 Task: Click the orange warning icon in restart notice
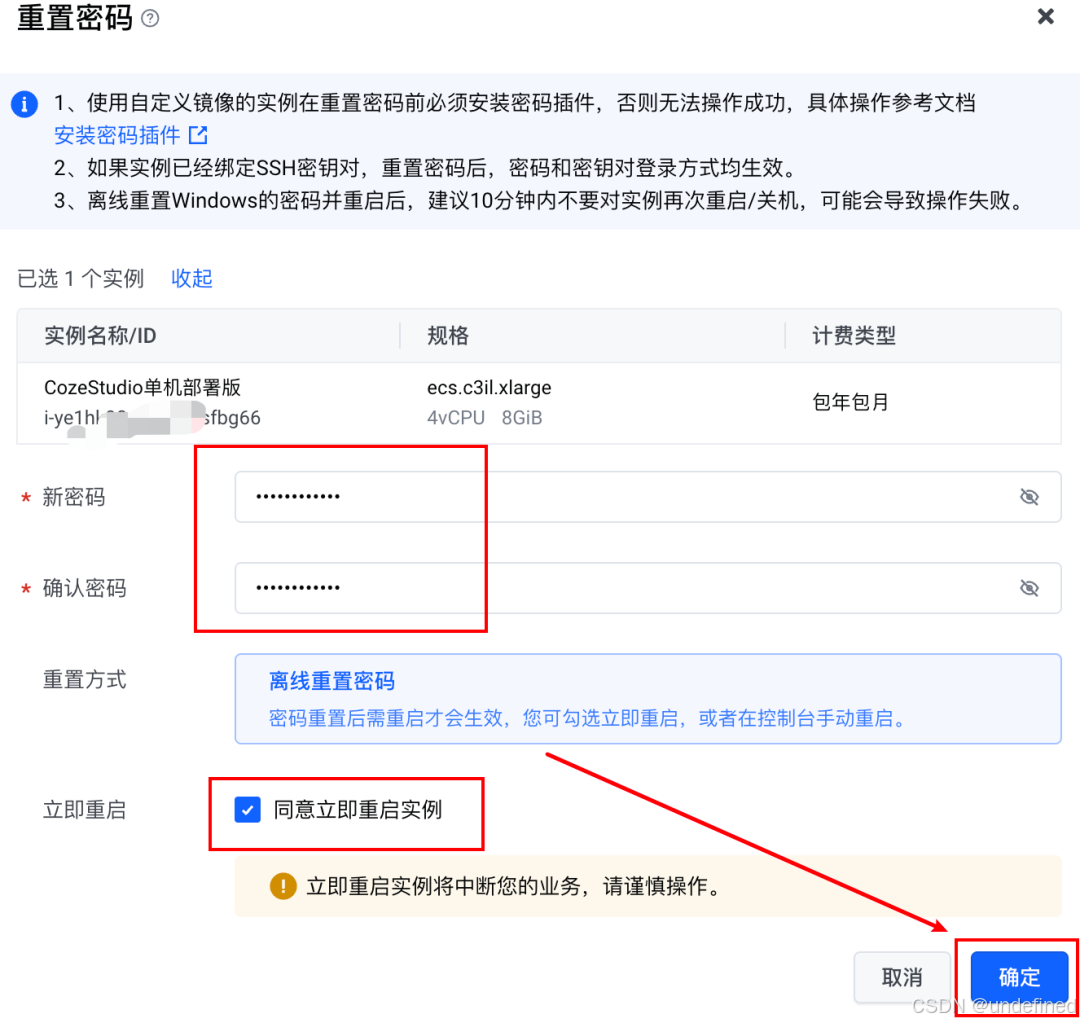(283, 886)
